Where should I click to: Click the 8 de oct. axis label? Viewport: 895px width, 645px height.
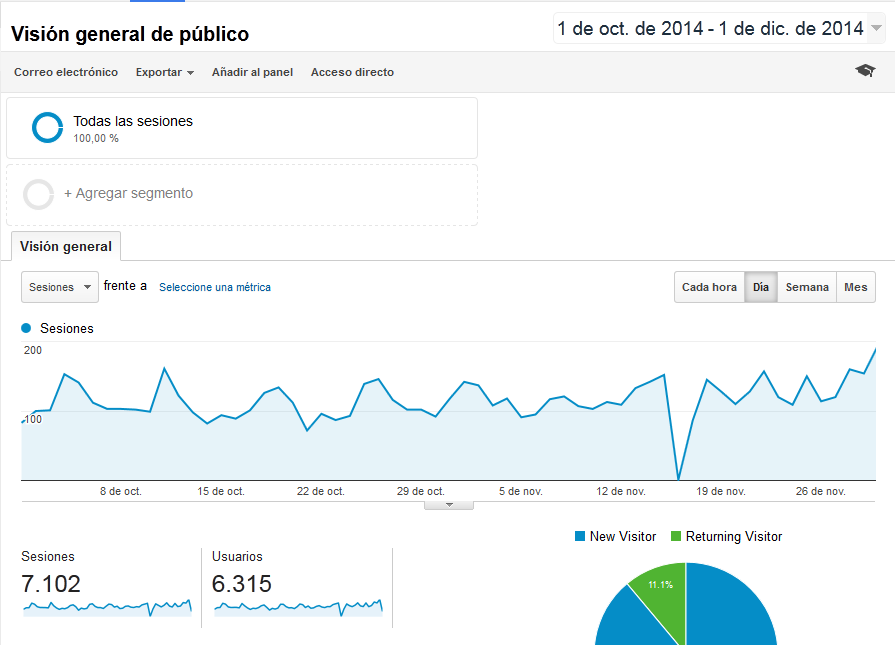click(x=121, y=491)
